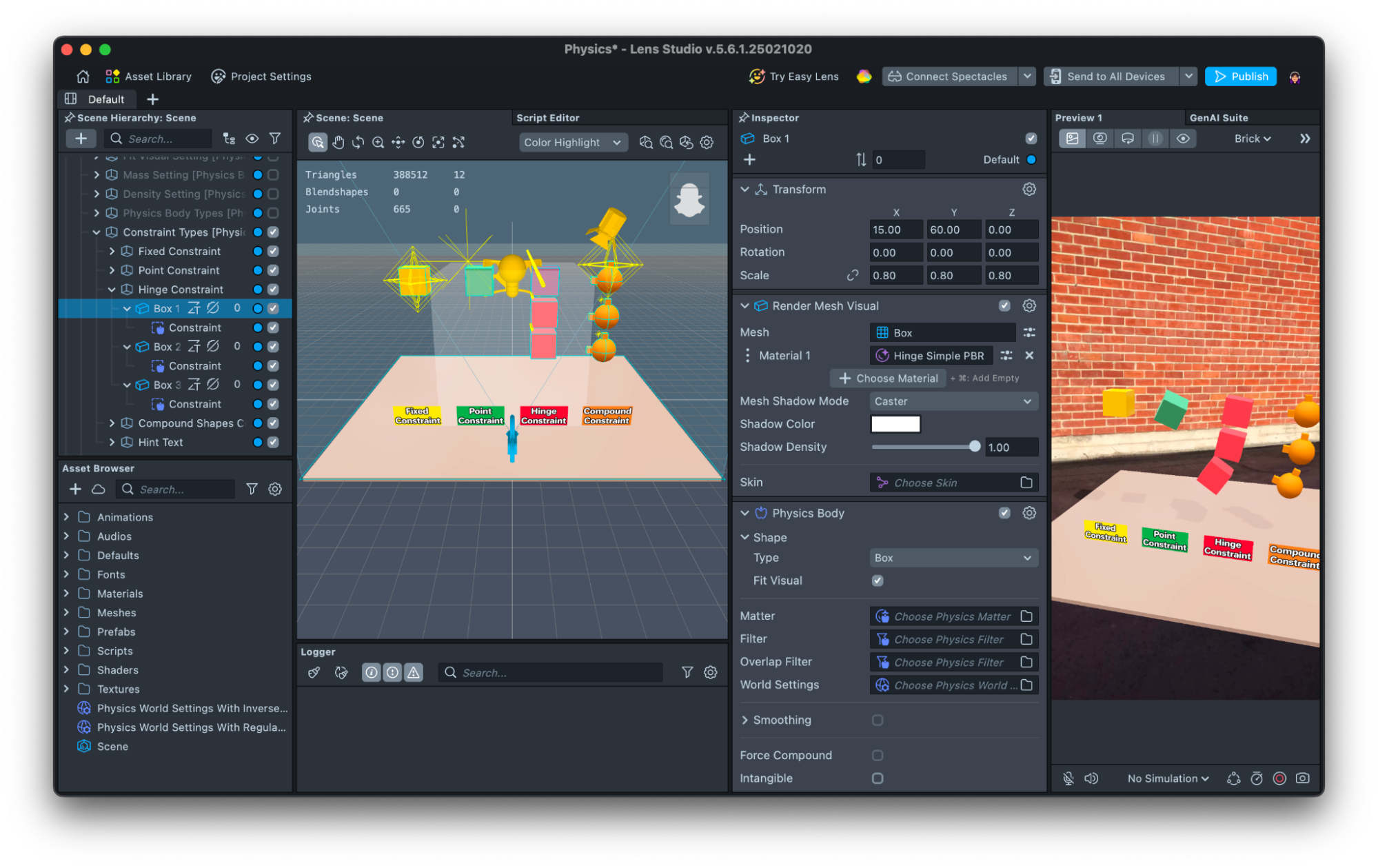
Task: Open the GenAI Suite tab
Action: pos(1218,118)
